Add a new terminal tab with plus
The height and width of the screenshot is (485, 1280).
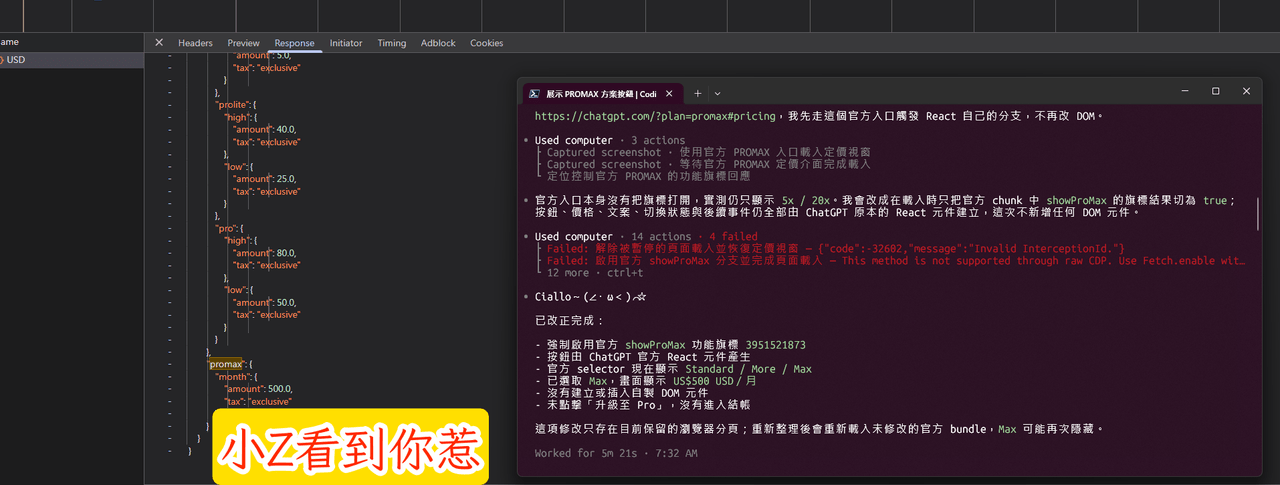click(698, 93)
